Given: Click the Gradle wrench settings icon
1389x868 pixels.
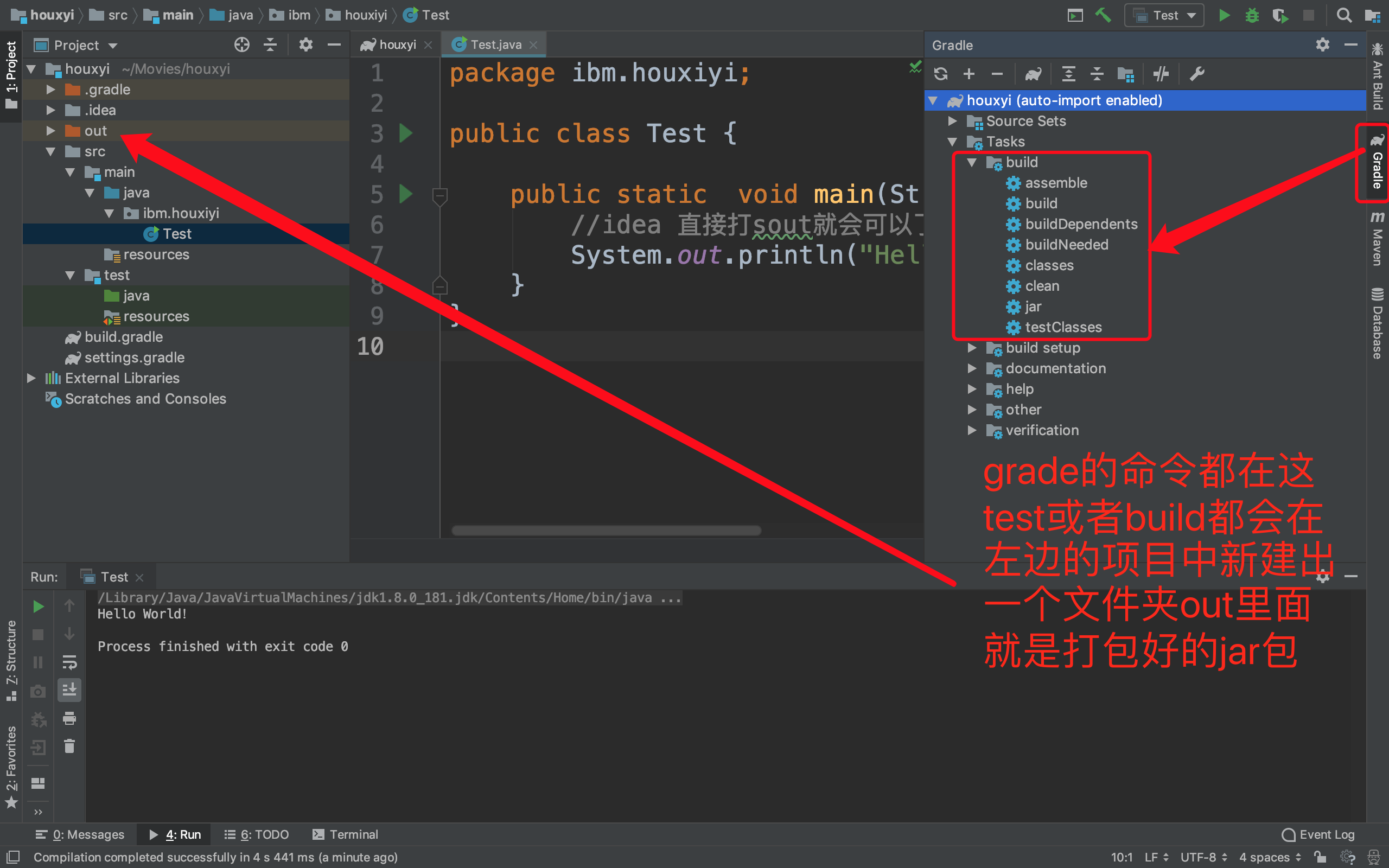Looking at the screenshot, I should pos(1197,74).
